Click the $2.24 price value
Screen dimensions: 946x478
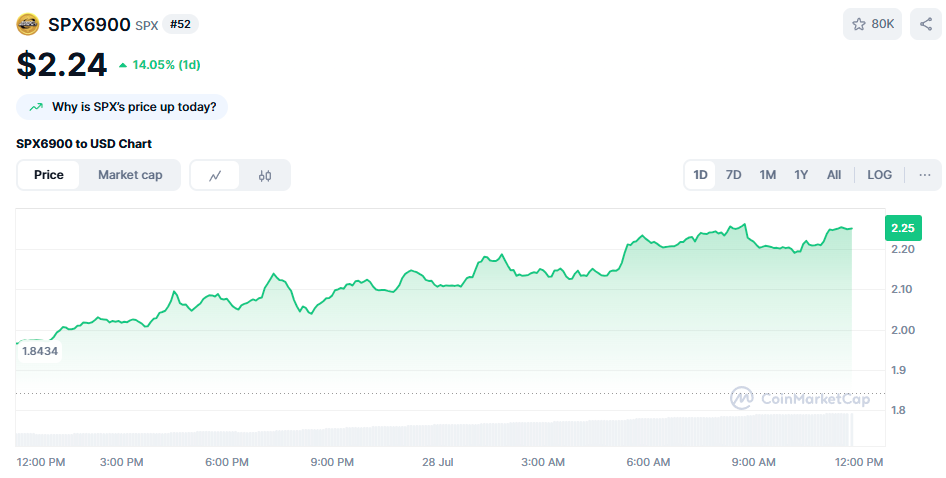[x=62, y=65]
